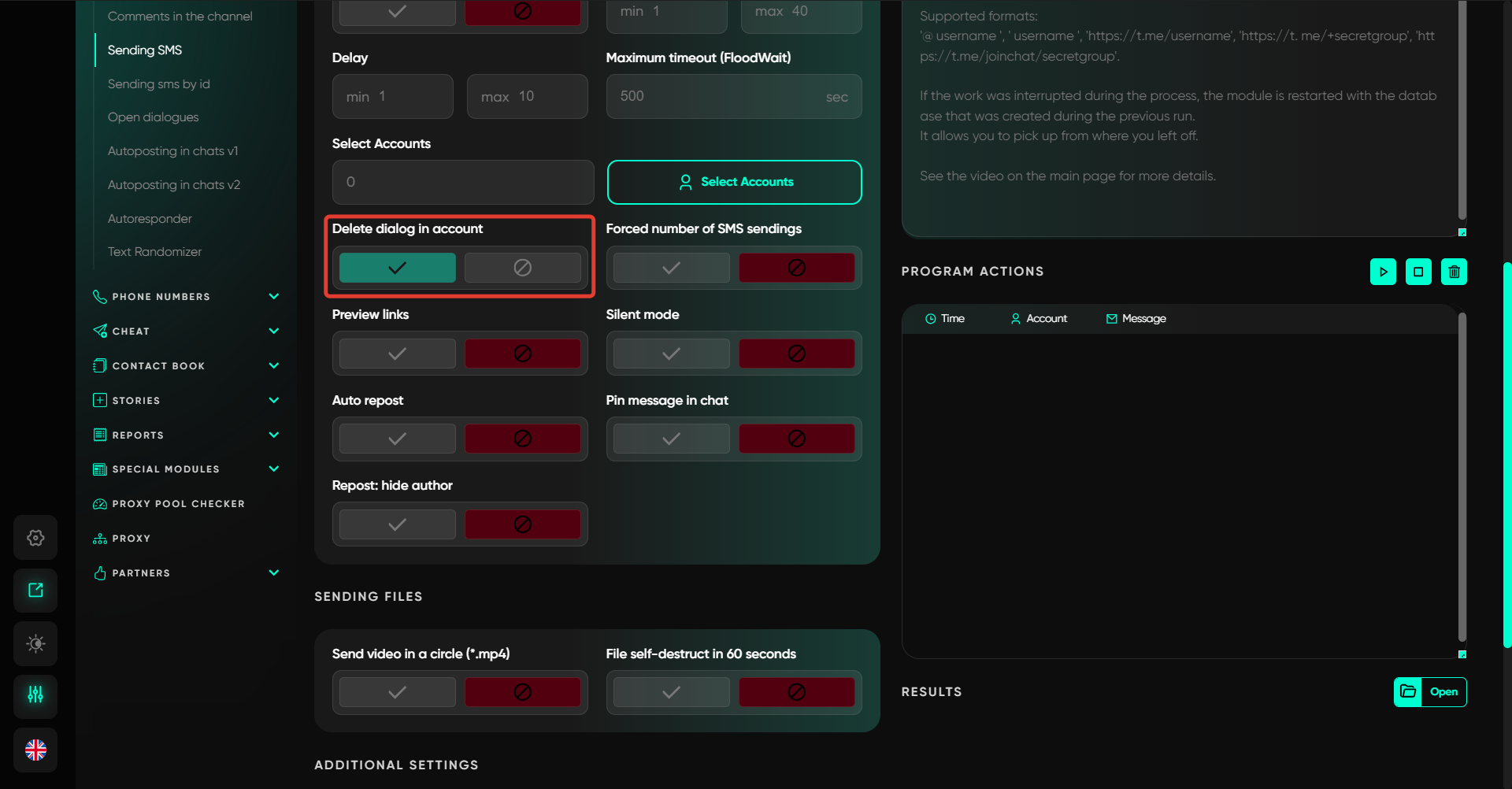
Task: Click the external link export icon in left bar
Action: [35, 590]
